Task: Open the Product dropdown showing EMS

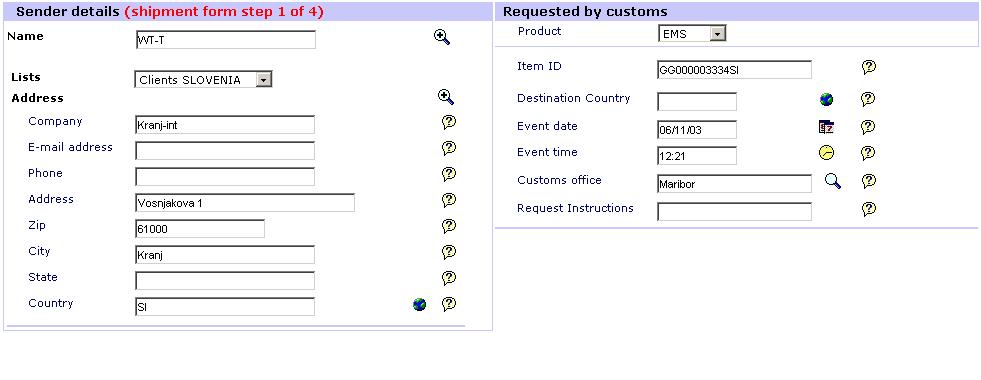Action: point(692,34)
